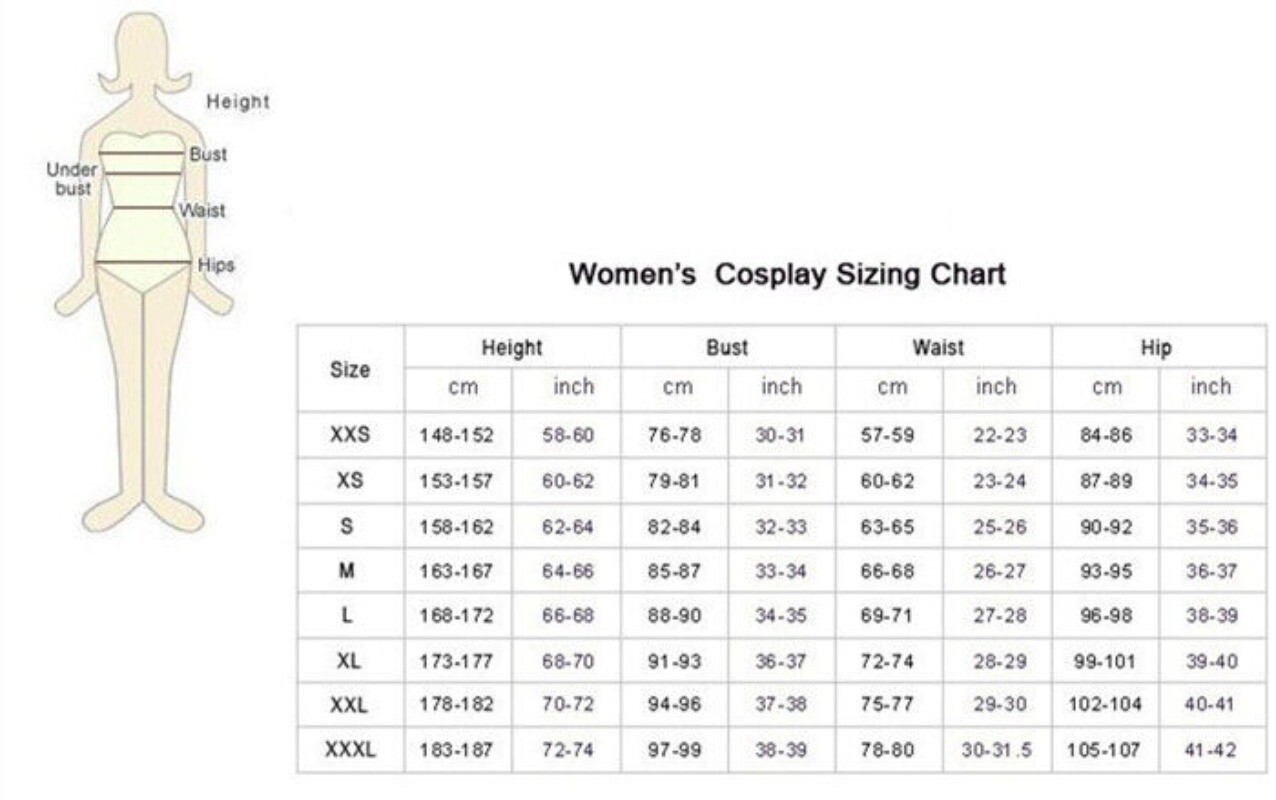The width and height of the screenshot is (1276, 800).
Task: Click the "Bust" label beside the figure
Action: tap(208, 154)
